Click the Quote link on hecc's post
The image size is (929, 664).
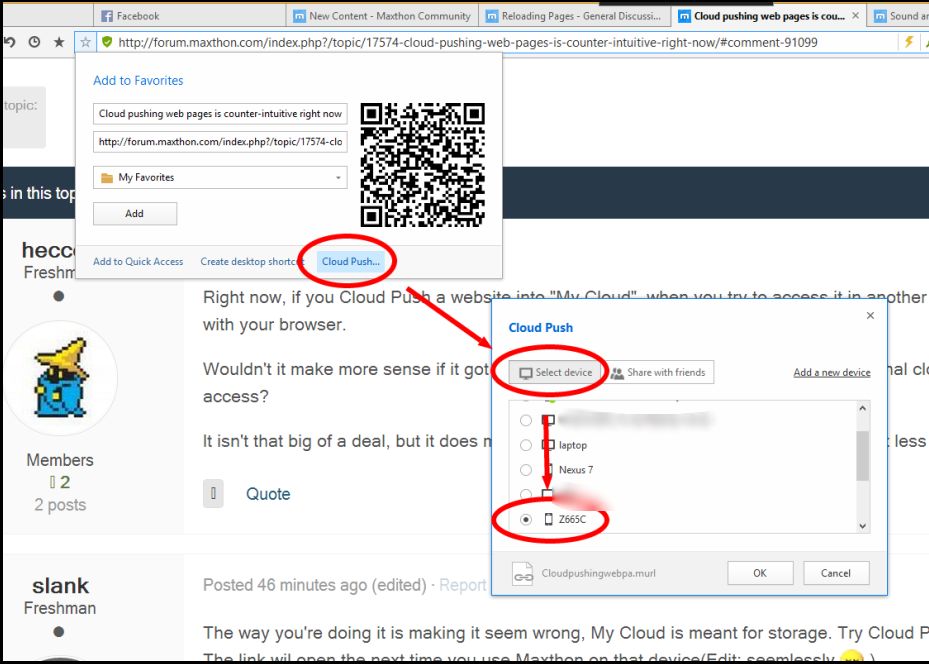[268, 494]
